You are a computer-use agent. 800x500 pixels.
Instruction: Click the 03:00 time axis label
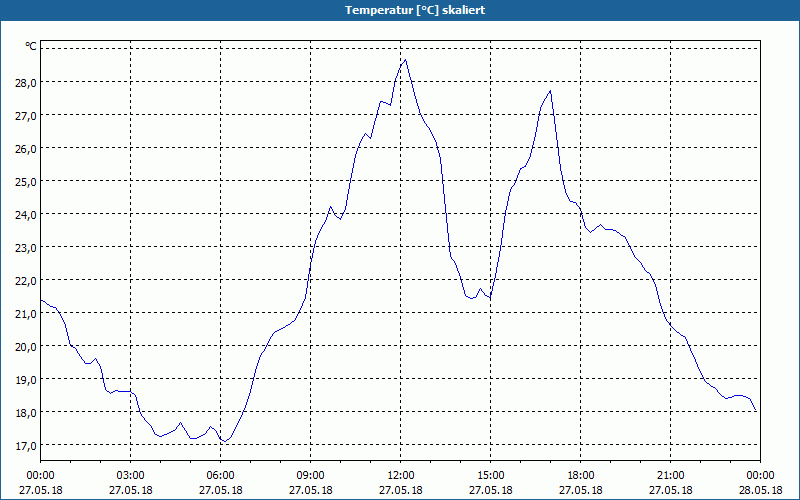(131, 476)
